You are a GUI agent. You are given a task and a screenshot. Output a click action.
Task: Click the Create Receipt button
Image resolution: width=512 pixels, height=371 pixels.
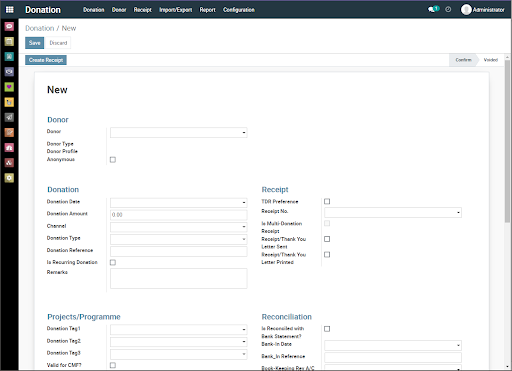tap(46, 60)
